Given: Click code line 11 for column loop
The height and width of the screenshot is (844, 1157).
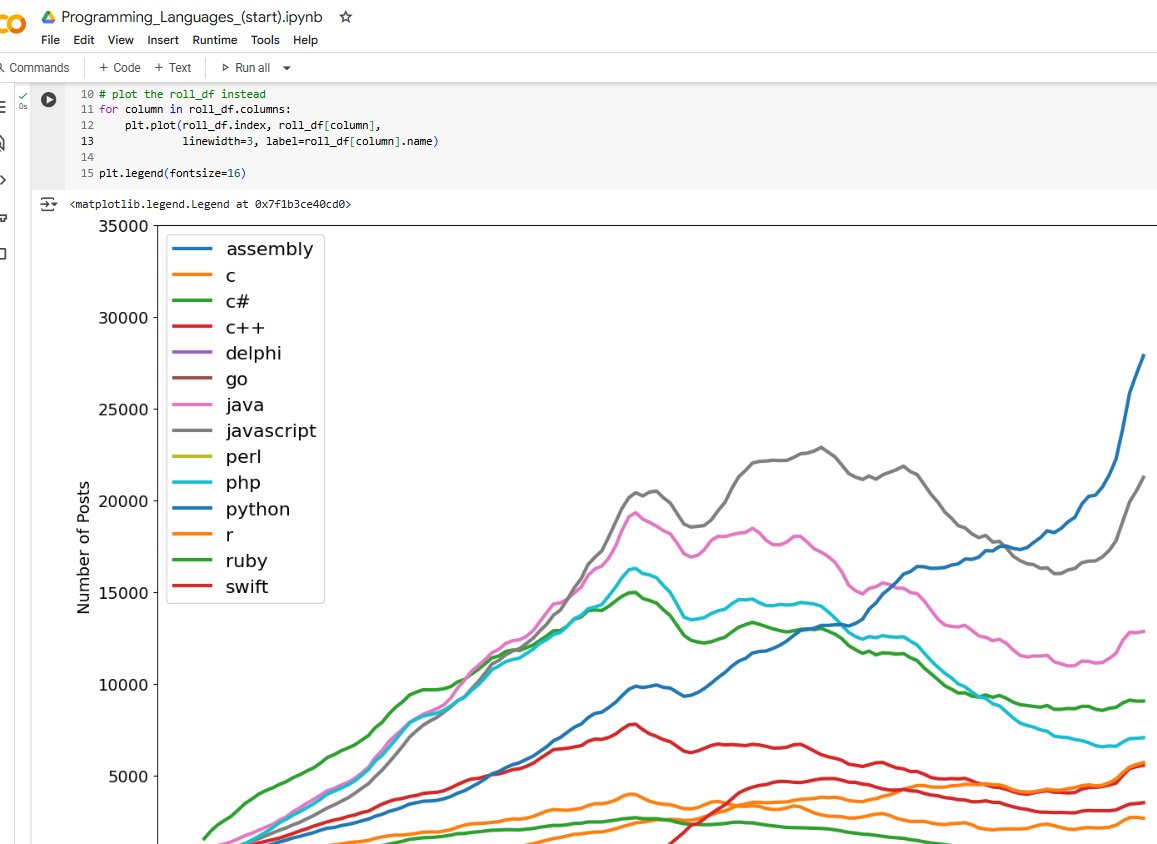Looking at the screenshot, I should tap(195, 109).
